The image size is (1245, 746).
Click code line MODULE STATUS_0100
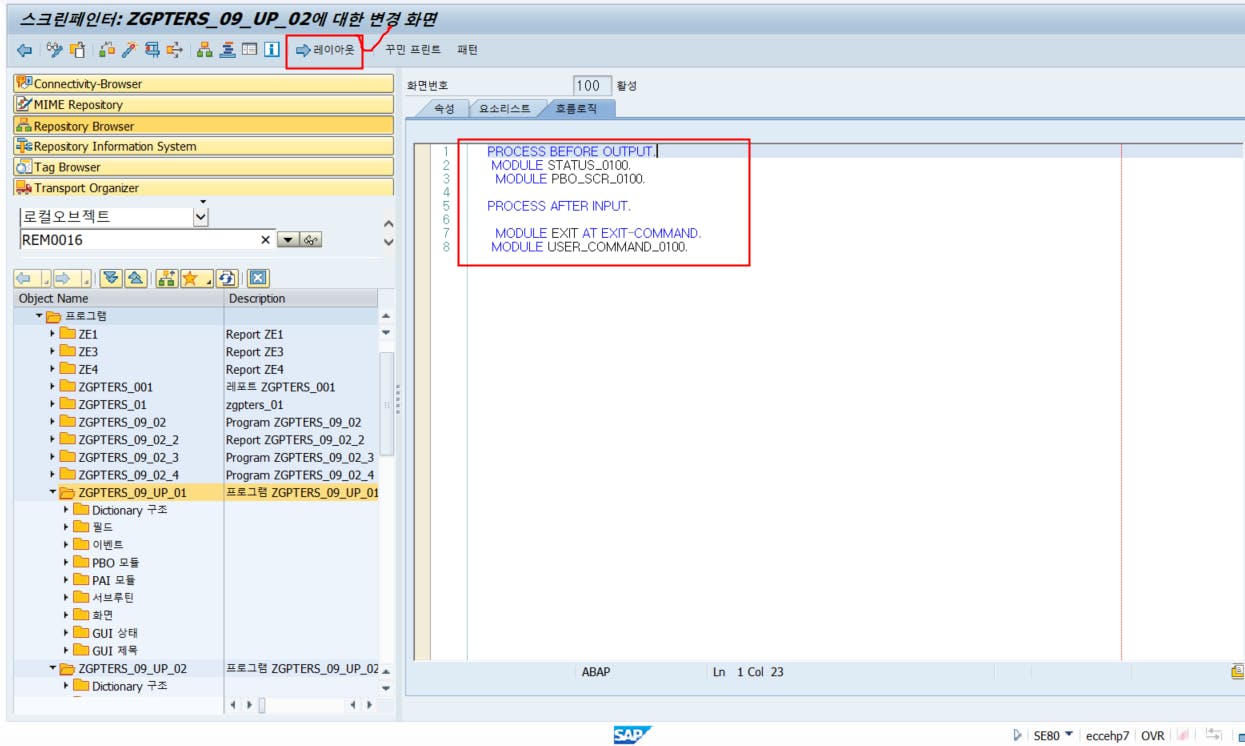(x=560, y=165)
